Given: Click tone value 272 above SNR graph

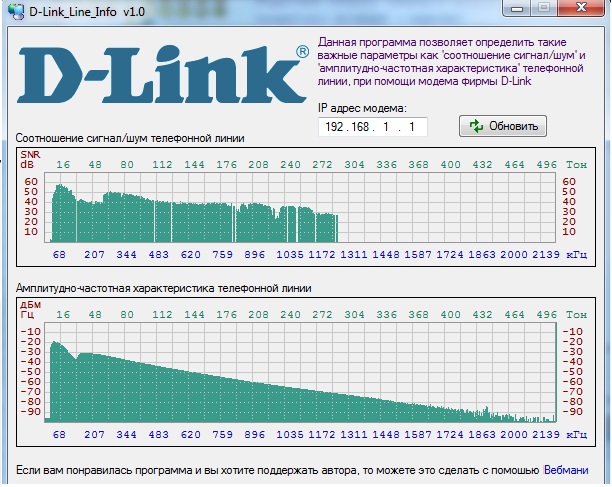Looking at the screenshot, I should (x=322, y=165).
